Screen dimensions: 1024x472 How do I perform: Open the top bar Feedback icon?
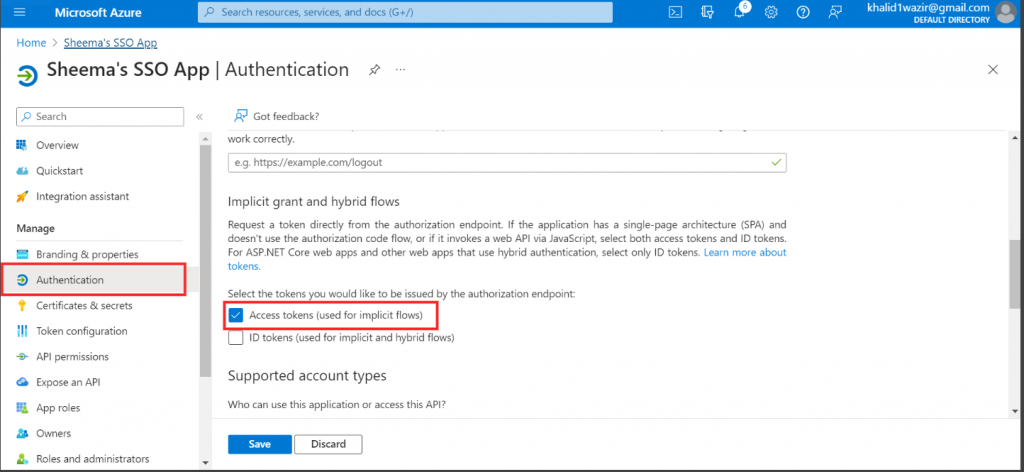pyautogui.click(x=835, y=12)
